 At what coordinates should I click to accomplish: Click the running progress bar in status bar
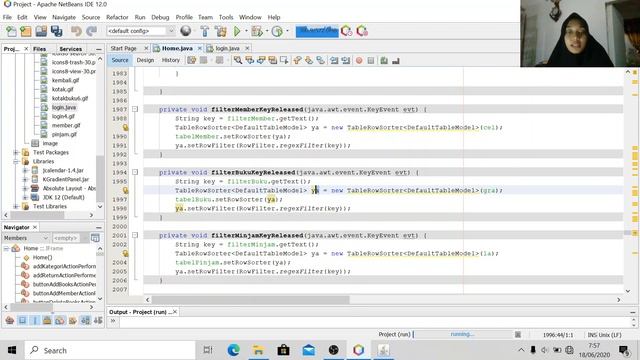click(x=462, y=334)
